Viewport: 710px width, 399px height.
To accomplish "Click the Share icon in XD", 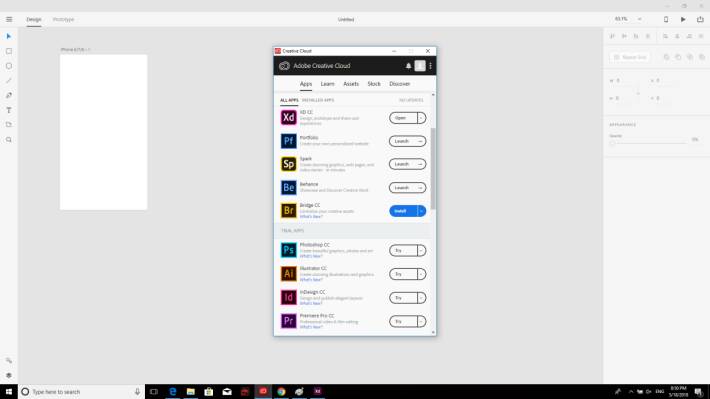I will pyautogui.click(x=700, y=19).
